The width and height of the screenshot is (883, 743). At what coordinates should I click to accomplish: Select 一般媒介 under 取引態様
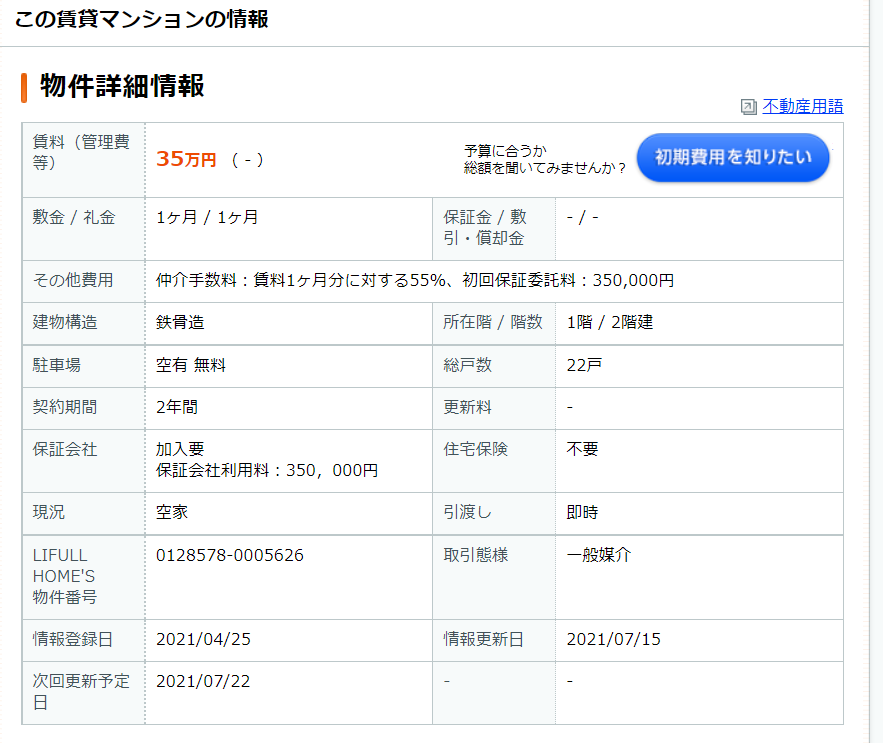tap(598, 555)
